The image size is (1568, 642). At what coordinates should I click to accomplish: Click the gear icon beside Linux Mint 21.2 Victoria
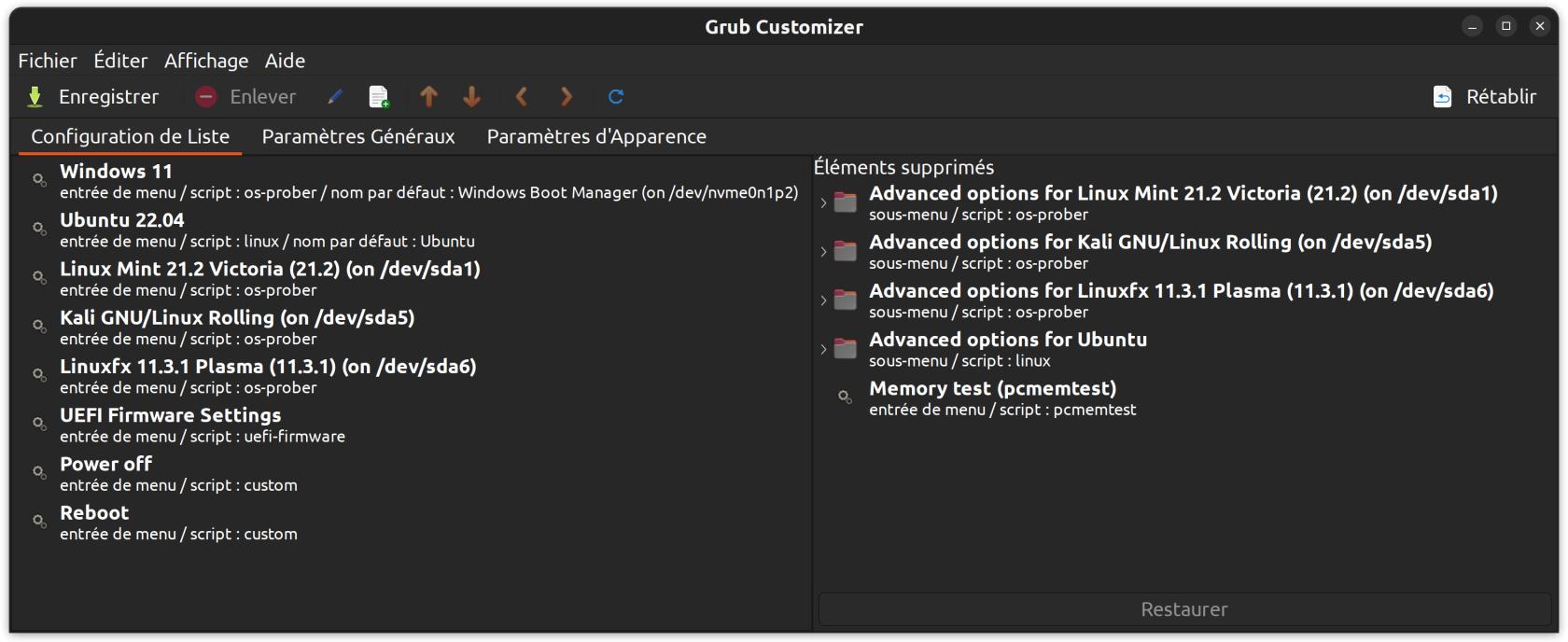point(39,278)
